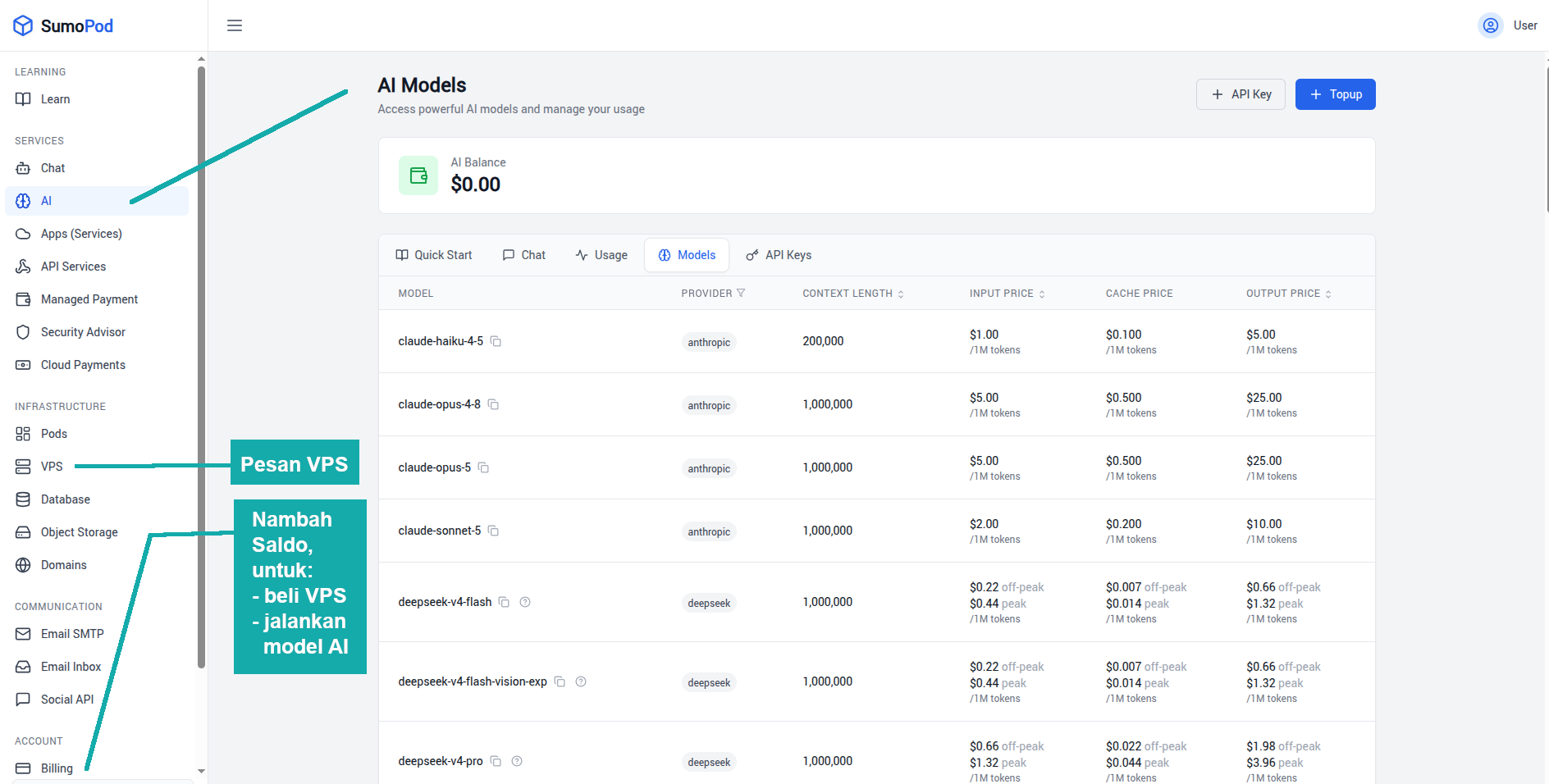The width and height of the screenshot is (1549, 784).
Task: Show info for deepseek-v4-flash
Action: [x=525, y=602]
